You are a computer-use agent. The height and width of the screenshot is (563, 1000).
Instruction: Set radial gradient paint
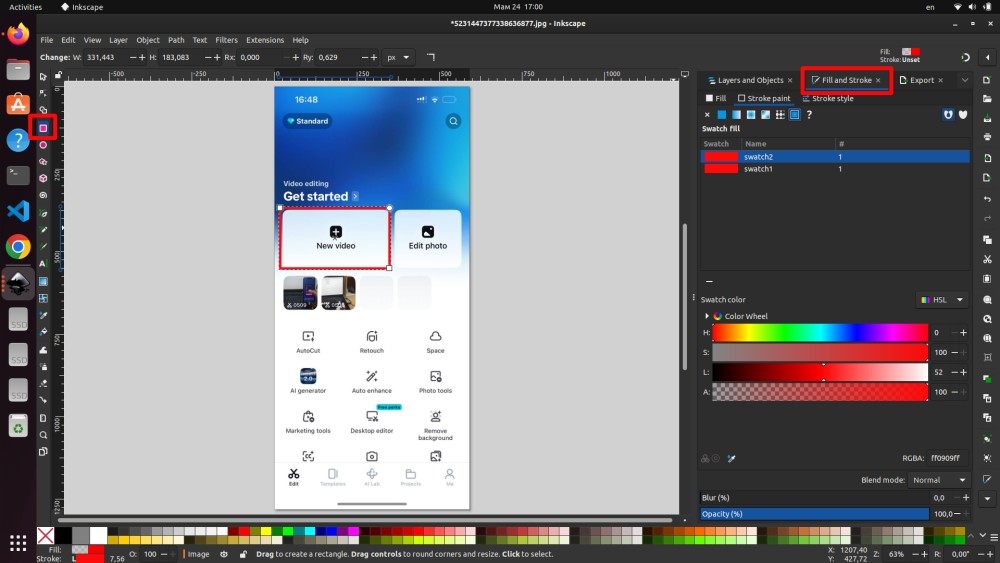click(x=751, y=115)
